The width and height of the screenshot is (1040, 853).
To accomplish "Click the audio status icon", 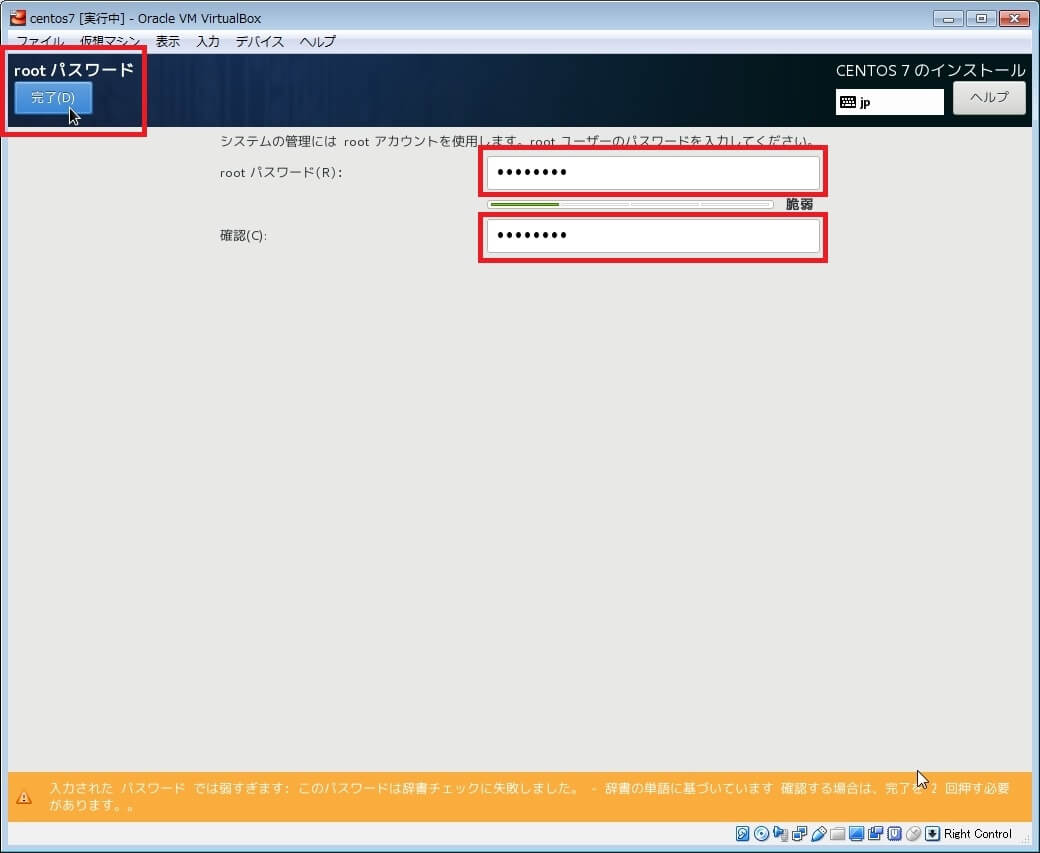I will click(781, 834).
